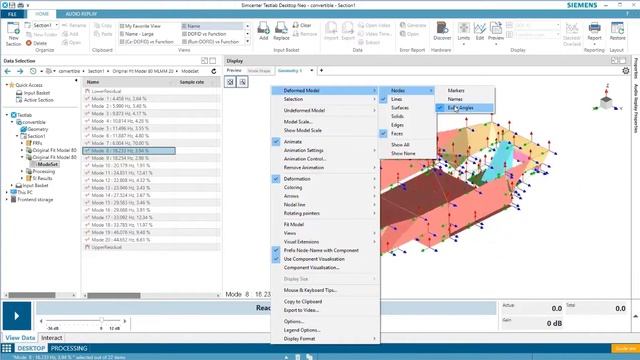Expand the Animation Settings submenu
The width and height of the screenshot is (640, 360).
point(325,150)
